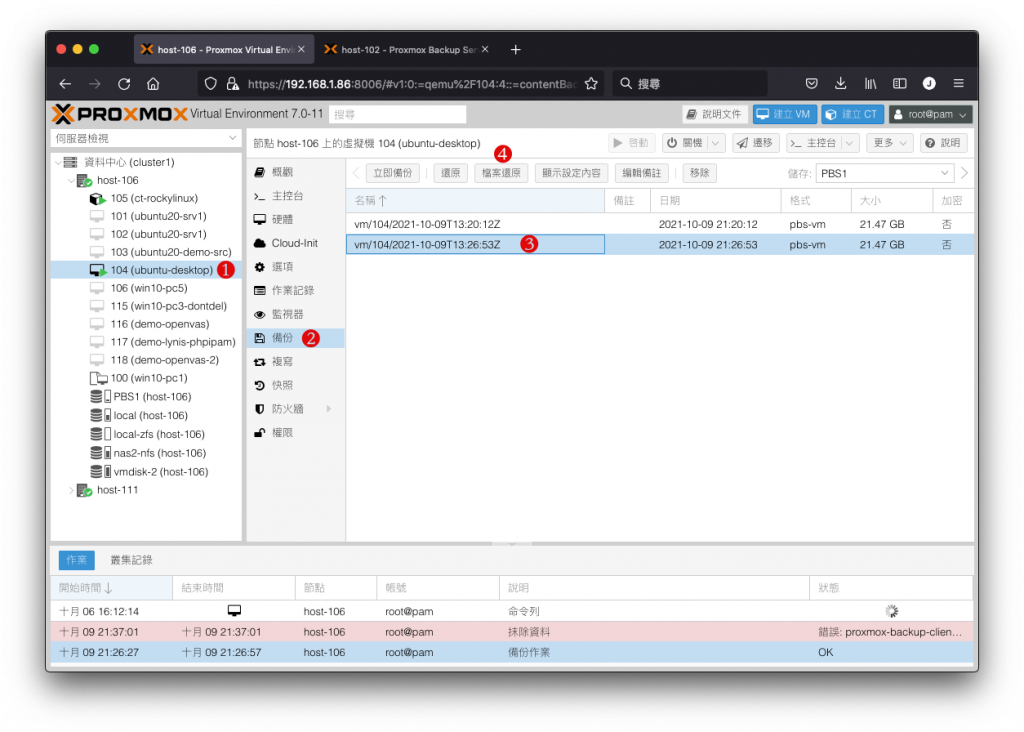Open the 選項 options section
Screen dimensions: 1024x732
click(x=295, y=266)
